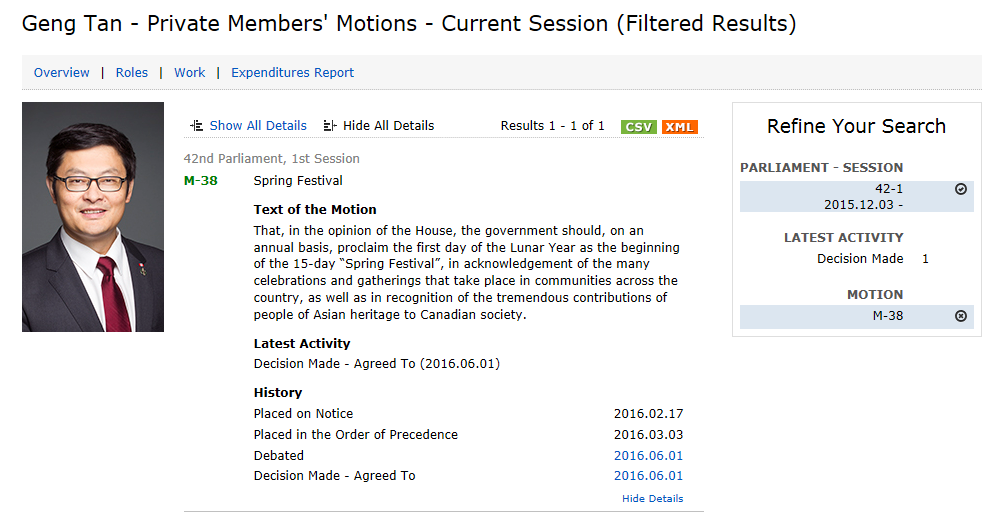Export results using the XML icon

coord(679,126)
